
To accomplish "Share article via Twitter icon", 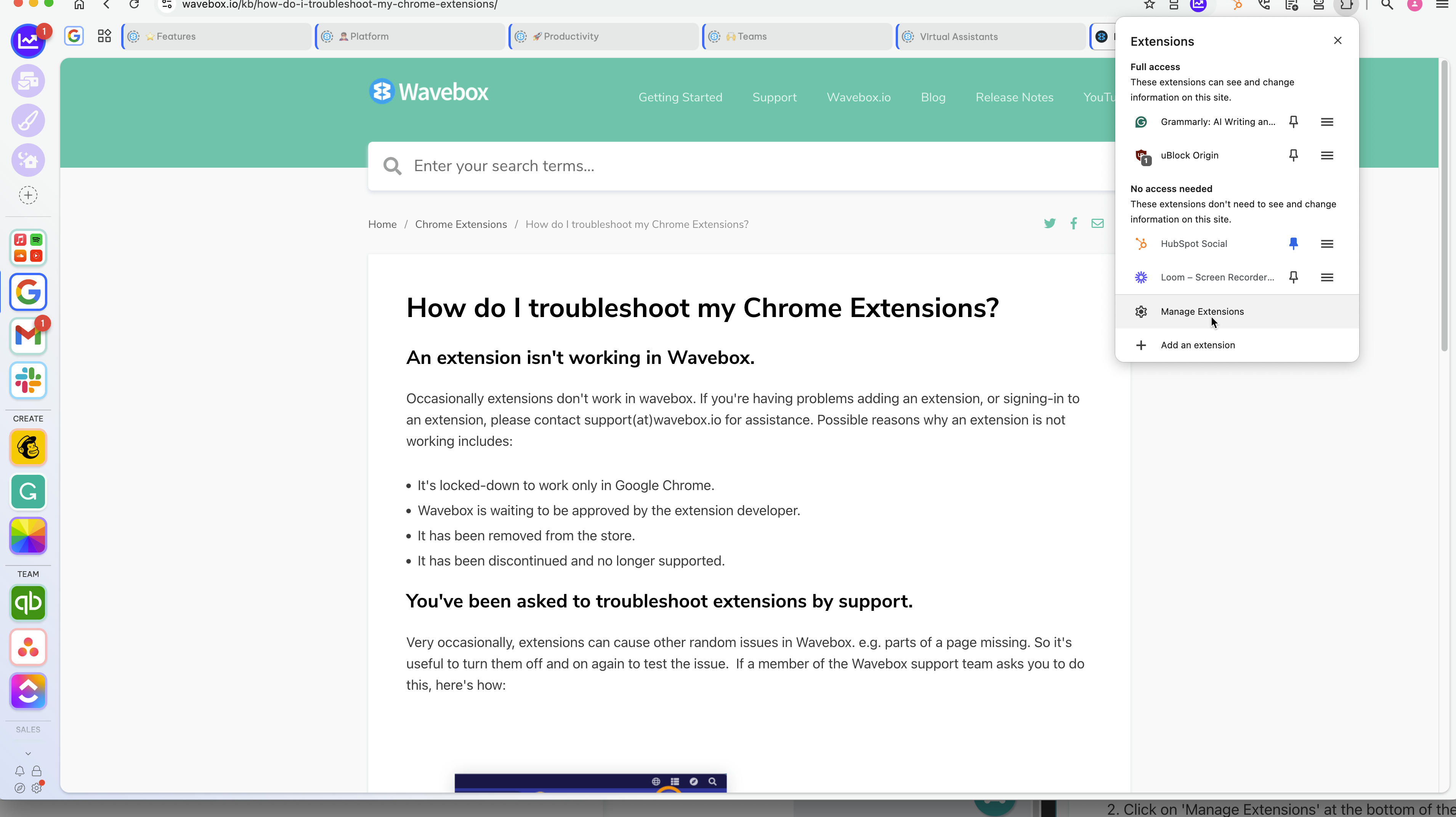I will pos(1050,224).
